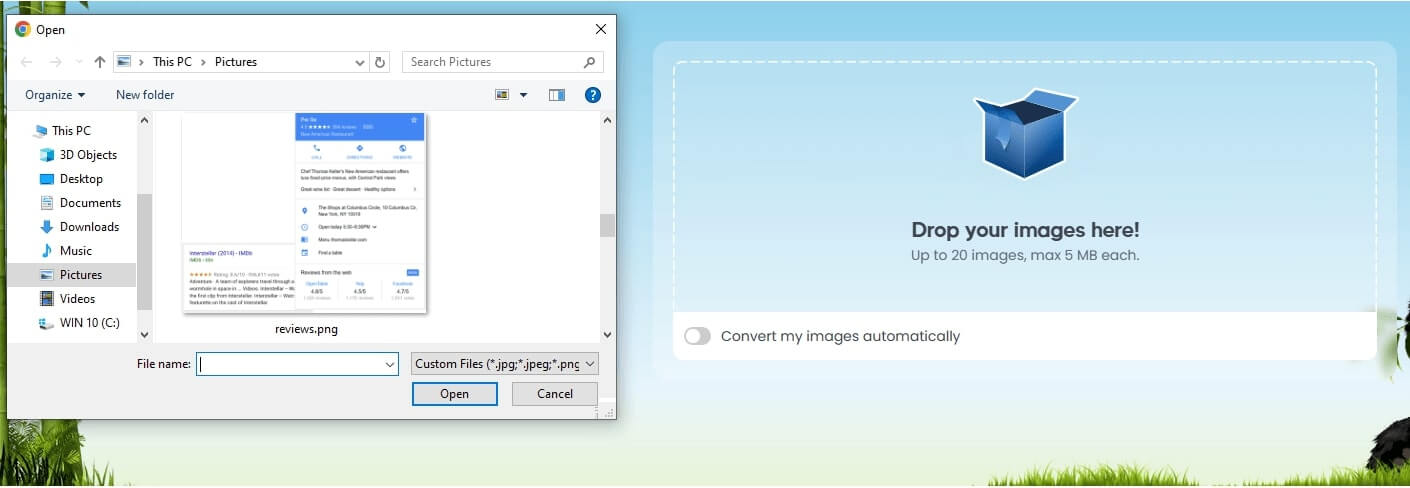The width and height of the screenshot is (1410, 488).
Task: Toggle Convert my images automatically
Action: (697, 336)
